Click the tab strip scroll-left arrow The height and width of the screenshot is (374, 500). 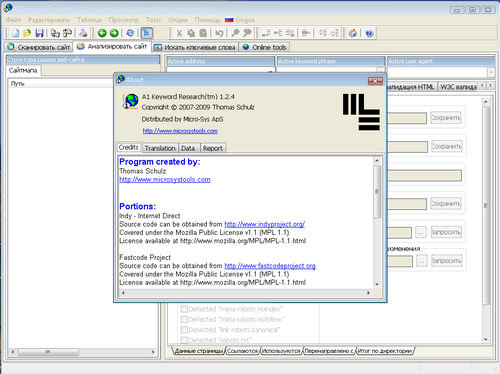(482, 86)
